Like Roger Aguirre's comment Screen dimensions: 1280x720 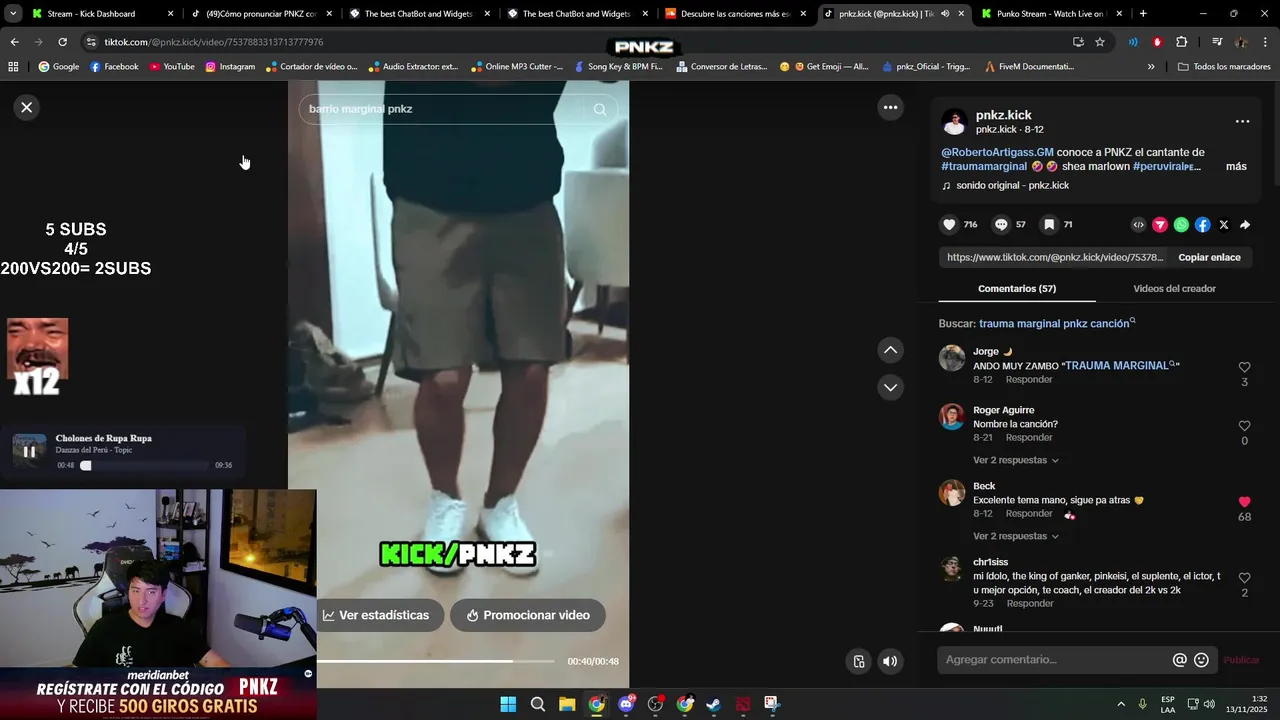(1244, 426)
